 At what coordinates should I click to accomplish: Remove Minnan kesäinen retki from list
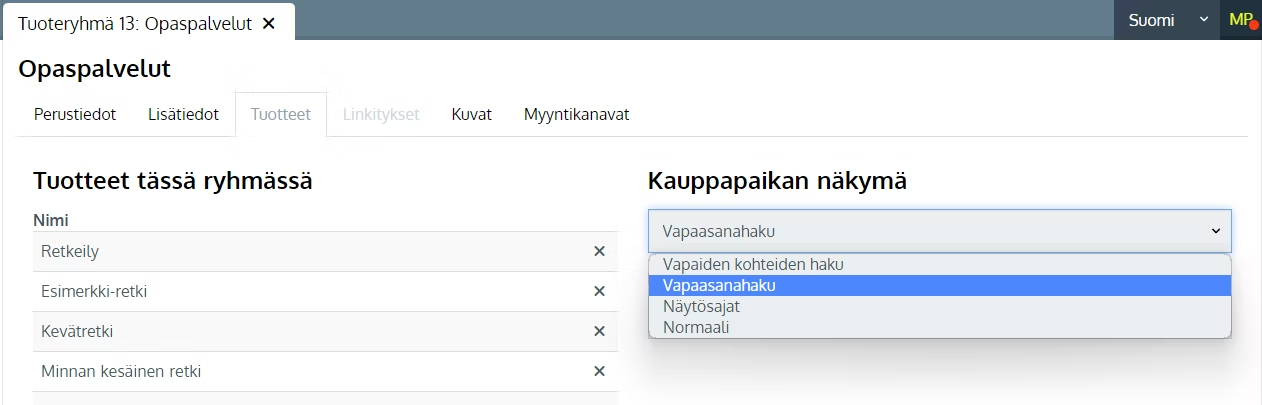click(600, 371)
